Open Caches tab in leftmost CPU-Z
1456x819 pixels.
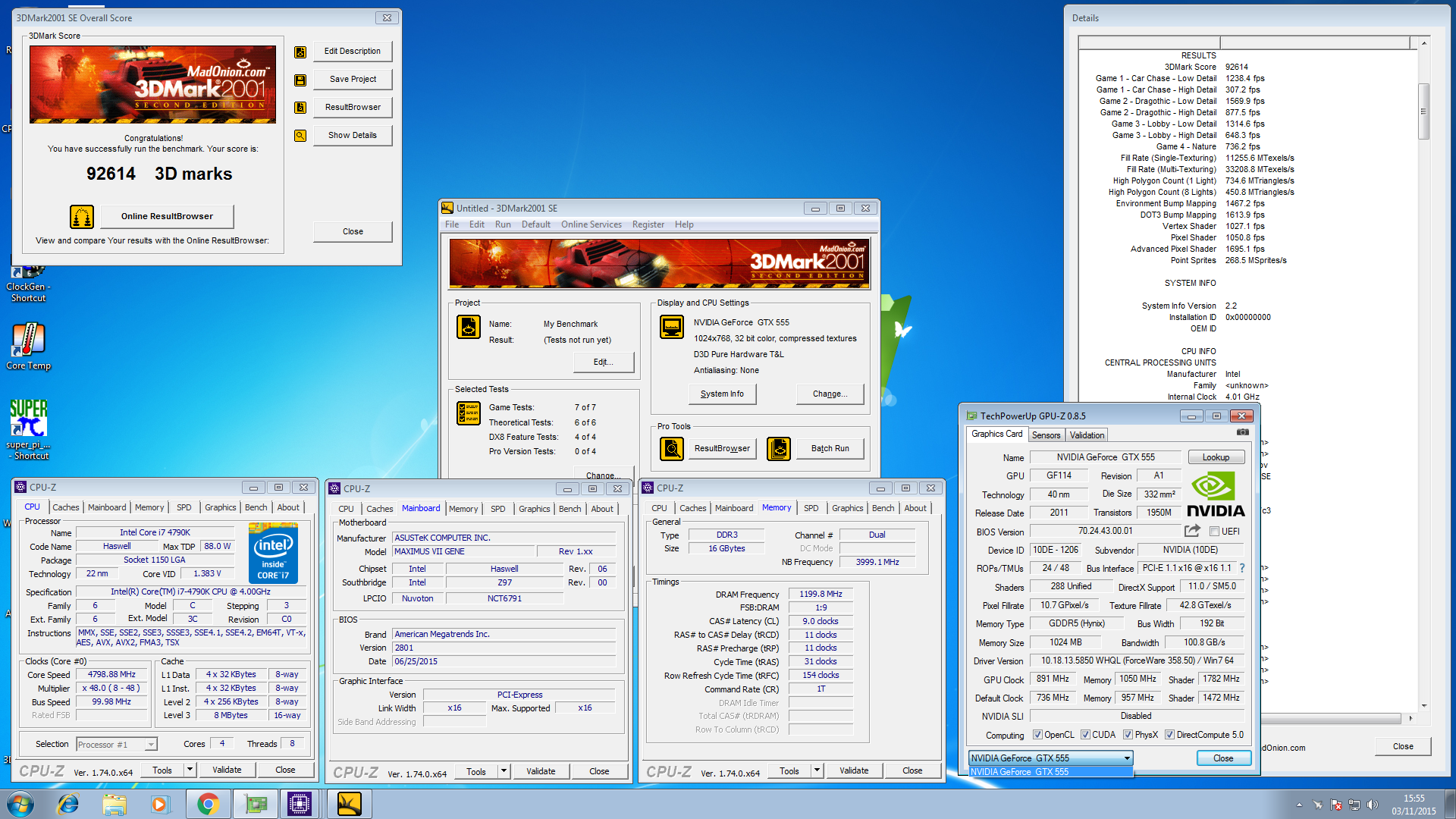tap(66, 507)
